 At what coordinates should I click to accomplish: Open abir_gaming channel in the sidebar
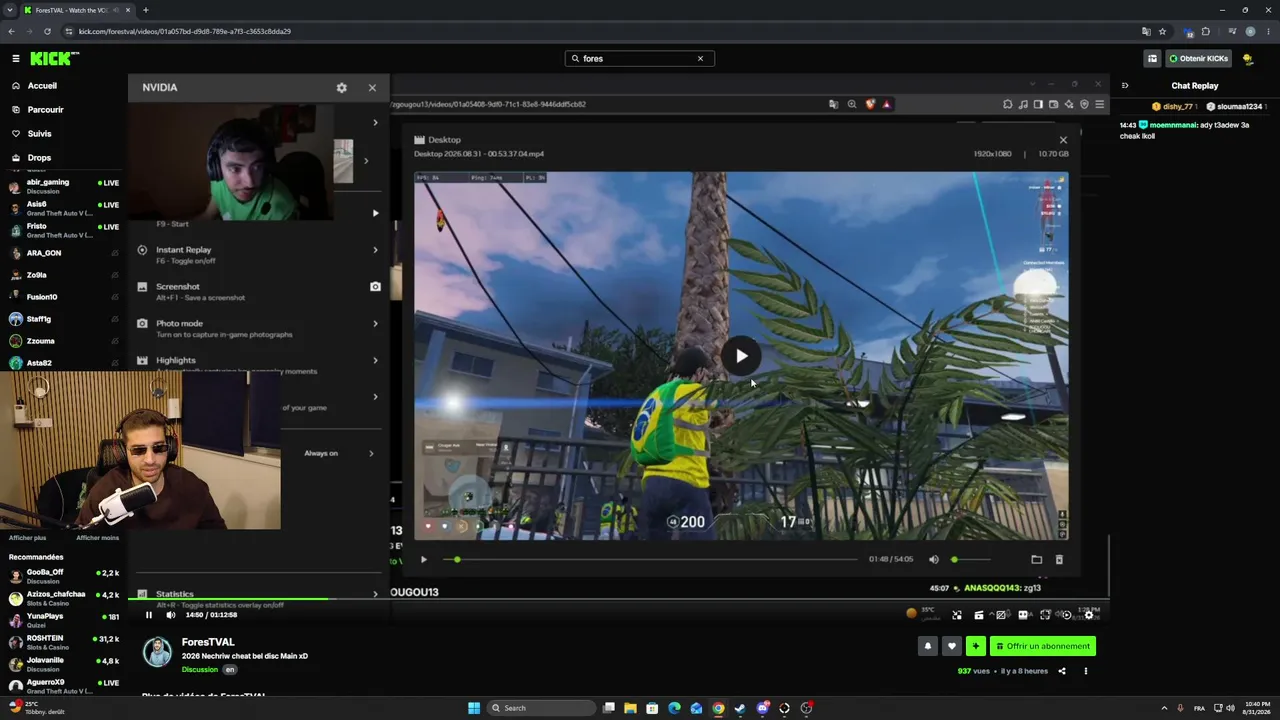click(x=64, y=186)
